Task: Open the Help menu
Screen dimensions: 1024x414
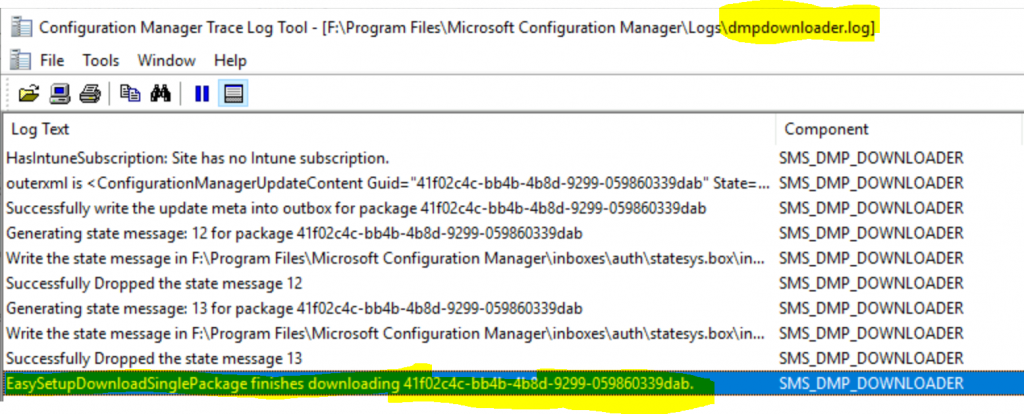Action: point(230,61)
